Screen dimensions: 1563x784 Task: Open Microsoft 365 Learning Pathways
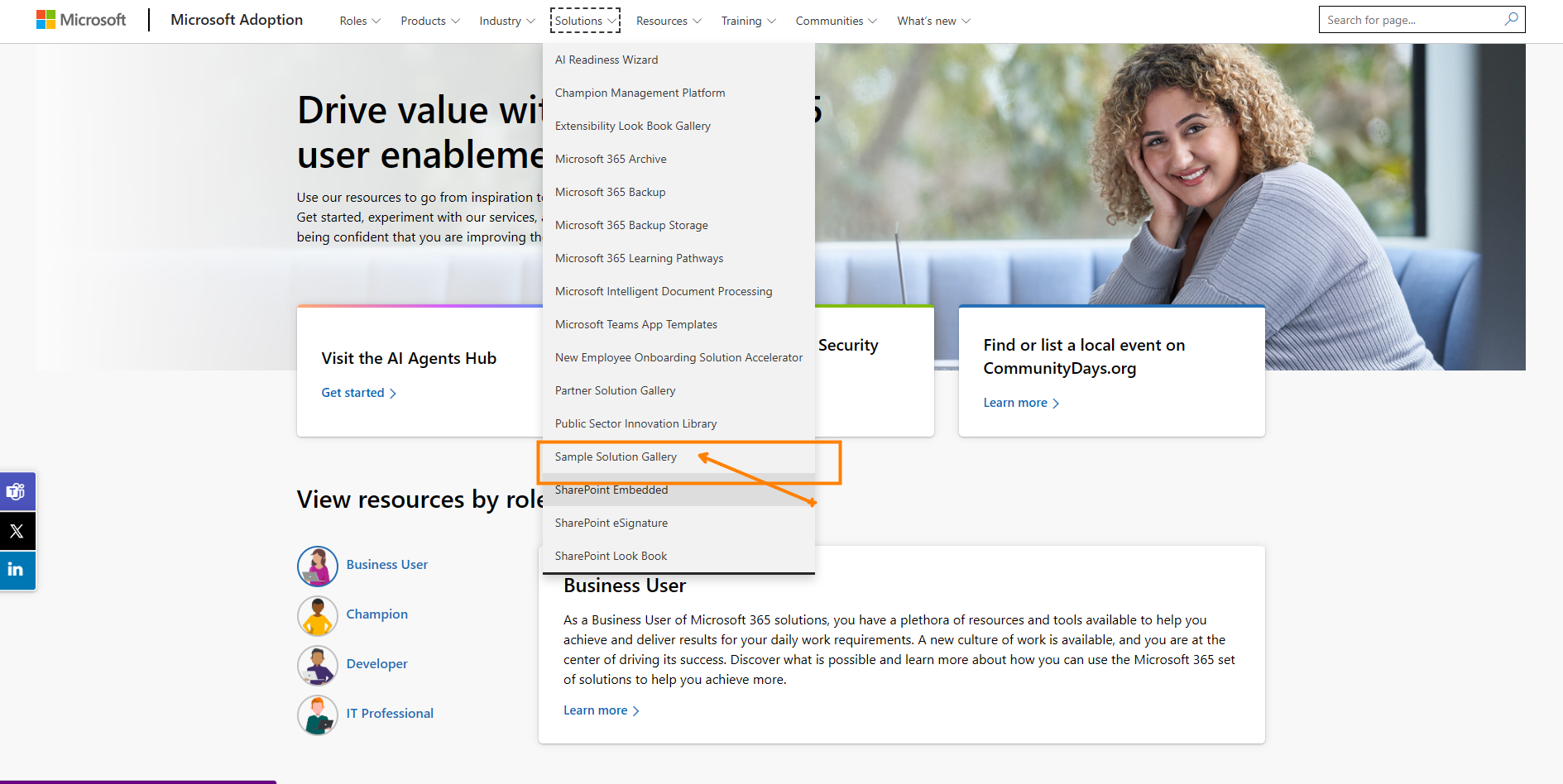(x=678, y=258)
